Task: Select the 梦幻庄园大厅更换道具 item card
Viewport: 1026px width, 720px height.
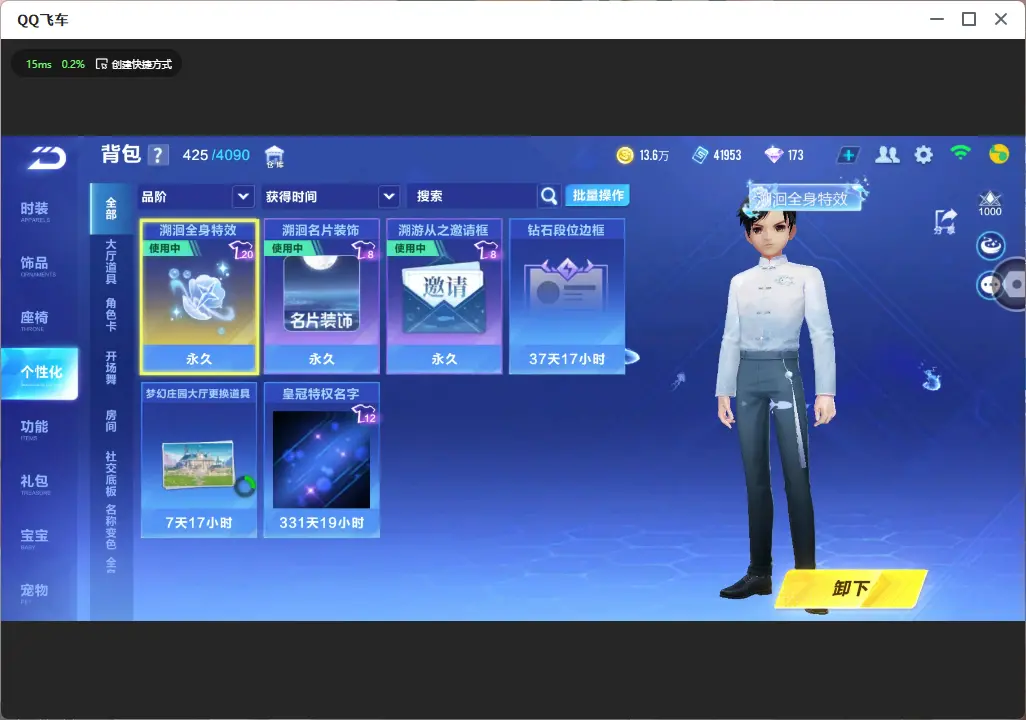Action: [199, 460]
